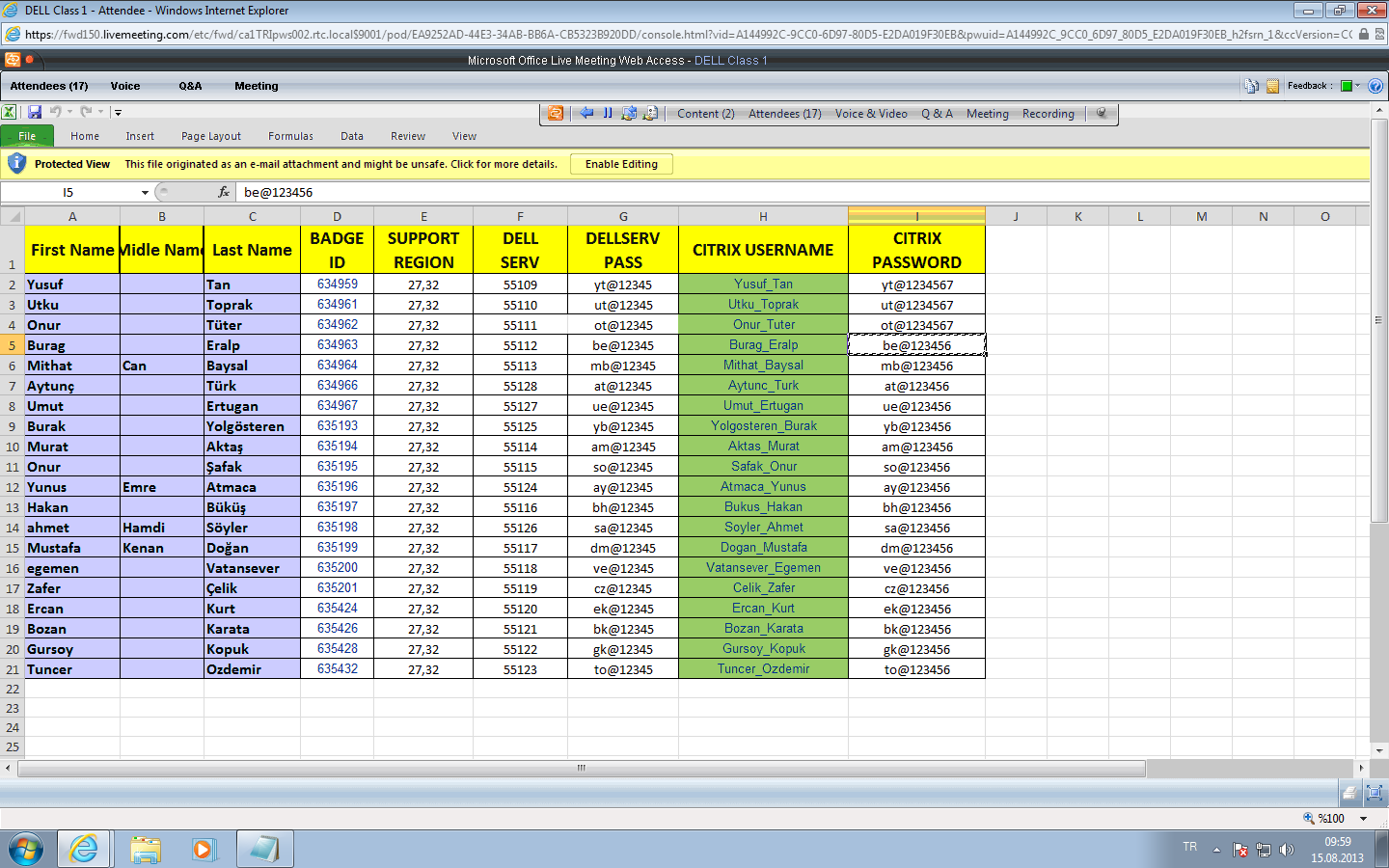Open Attendees (17) on the floating toolbar
The height and width of the screenshot is (868, 1389).
[785, 114]
